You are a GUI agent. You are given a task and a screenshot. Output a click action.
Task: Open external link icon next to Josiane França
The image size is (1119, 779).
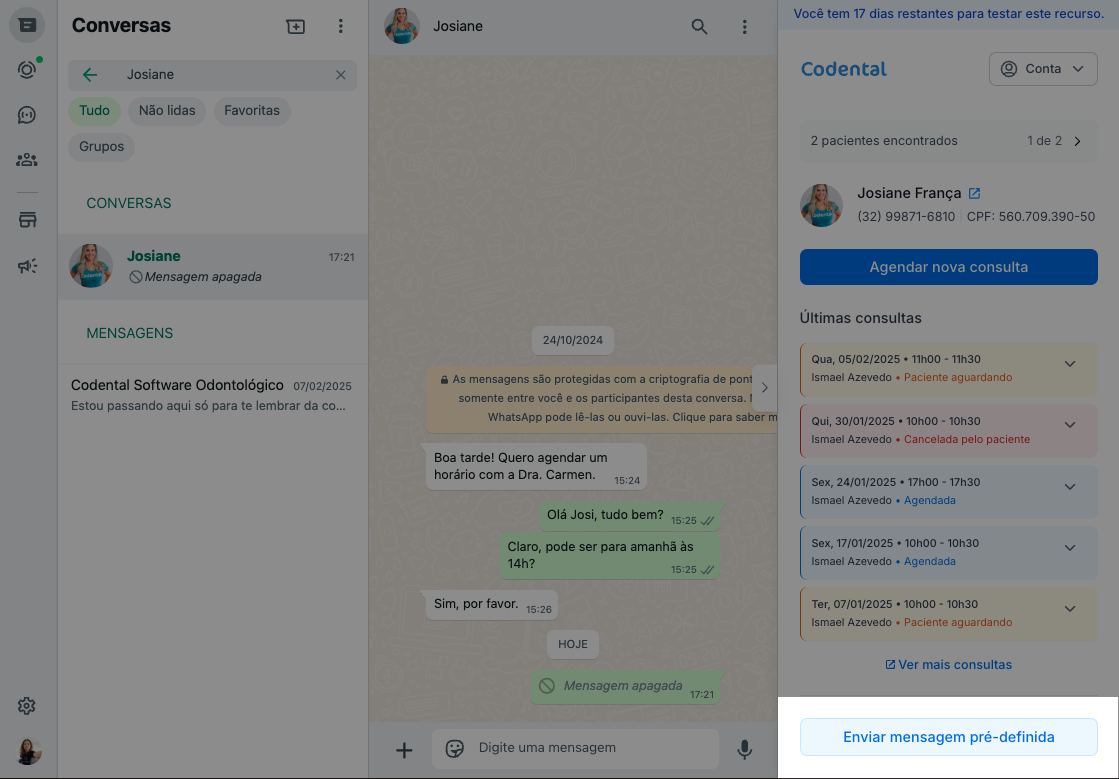(974, 193)
